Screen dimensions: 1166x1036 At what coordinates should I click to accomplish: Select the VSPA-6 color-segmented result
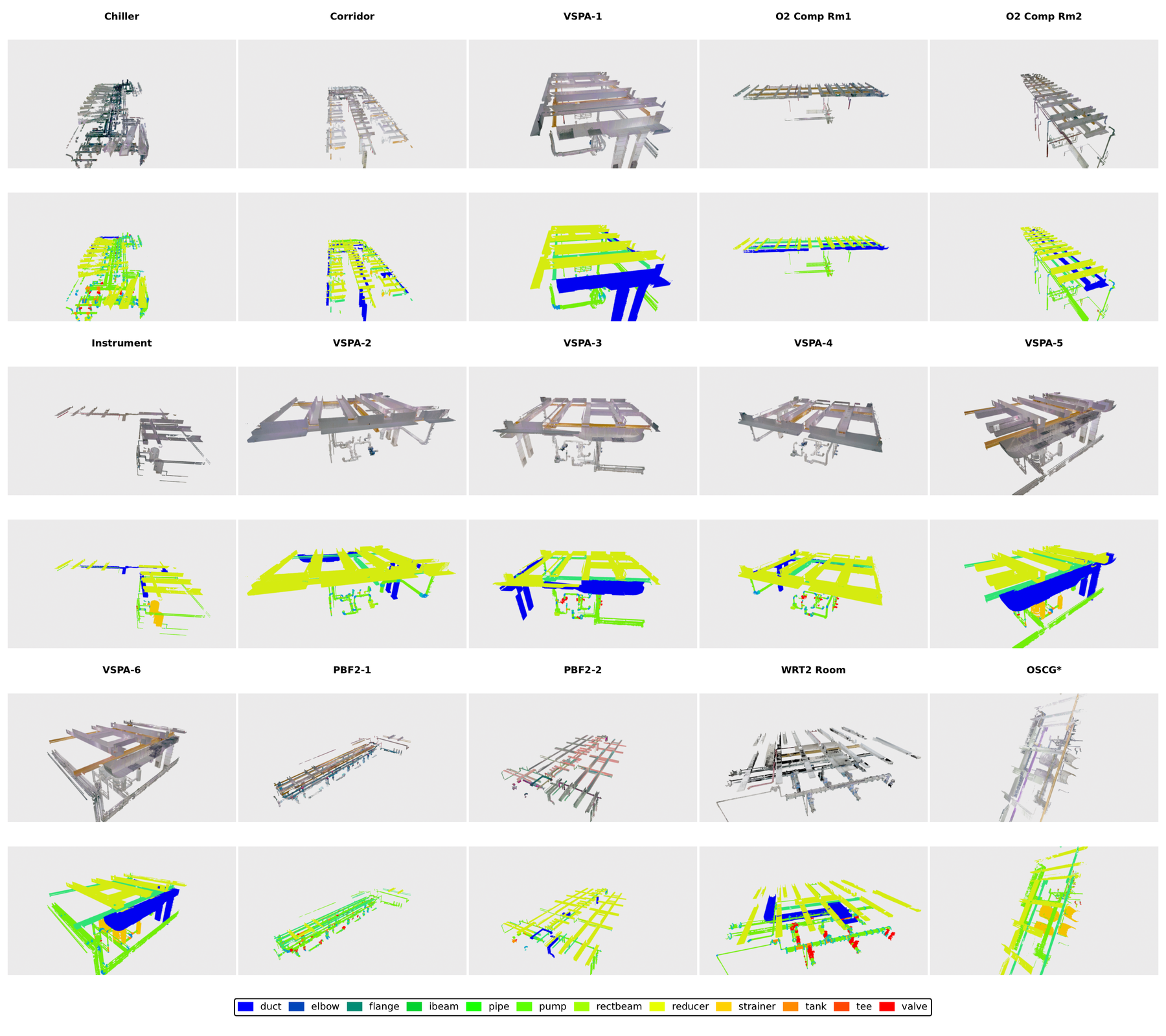(x=122, y=911)
